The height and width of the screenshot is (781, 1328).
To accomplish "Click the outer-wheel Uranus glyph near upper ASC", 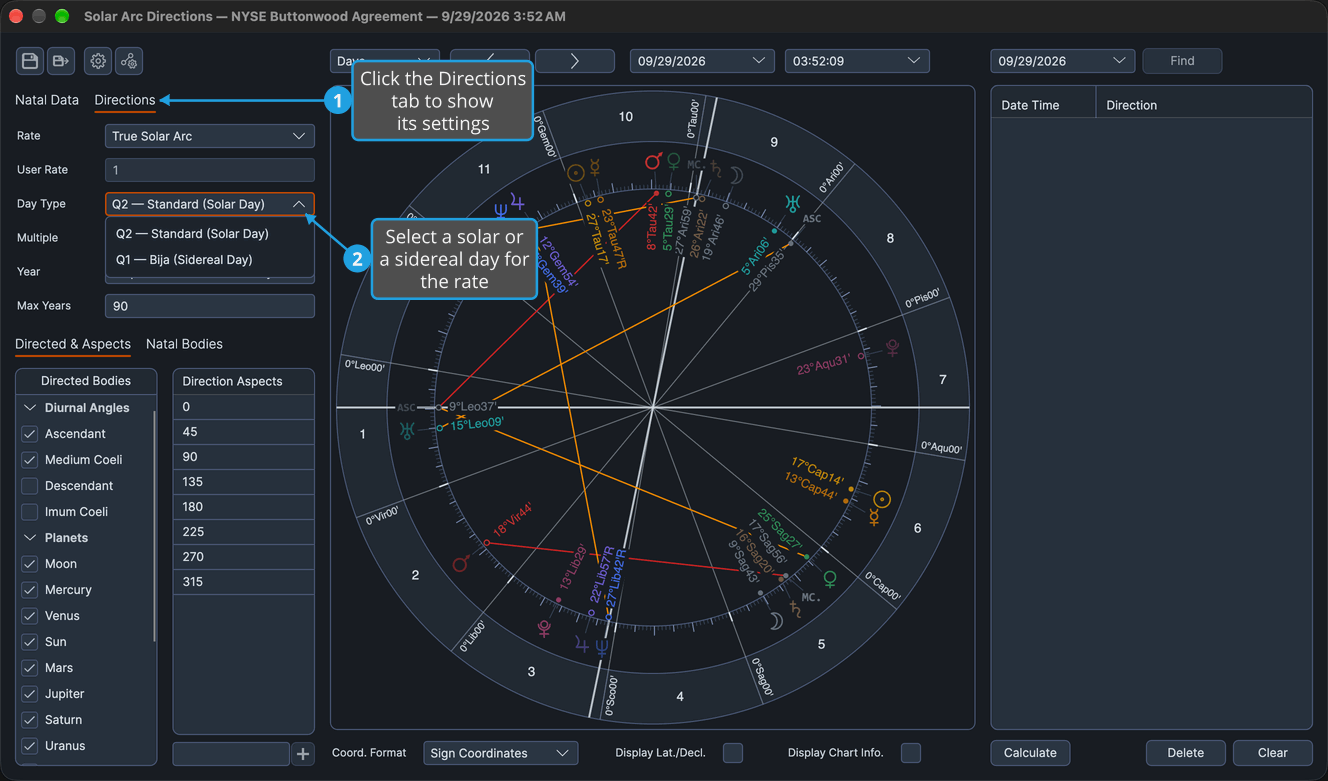I will pos(792,204).
